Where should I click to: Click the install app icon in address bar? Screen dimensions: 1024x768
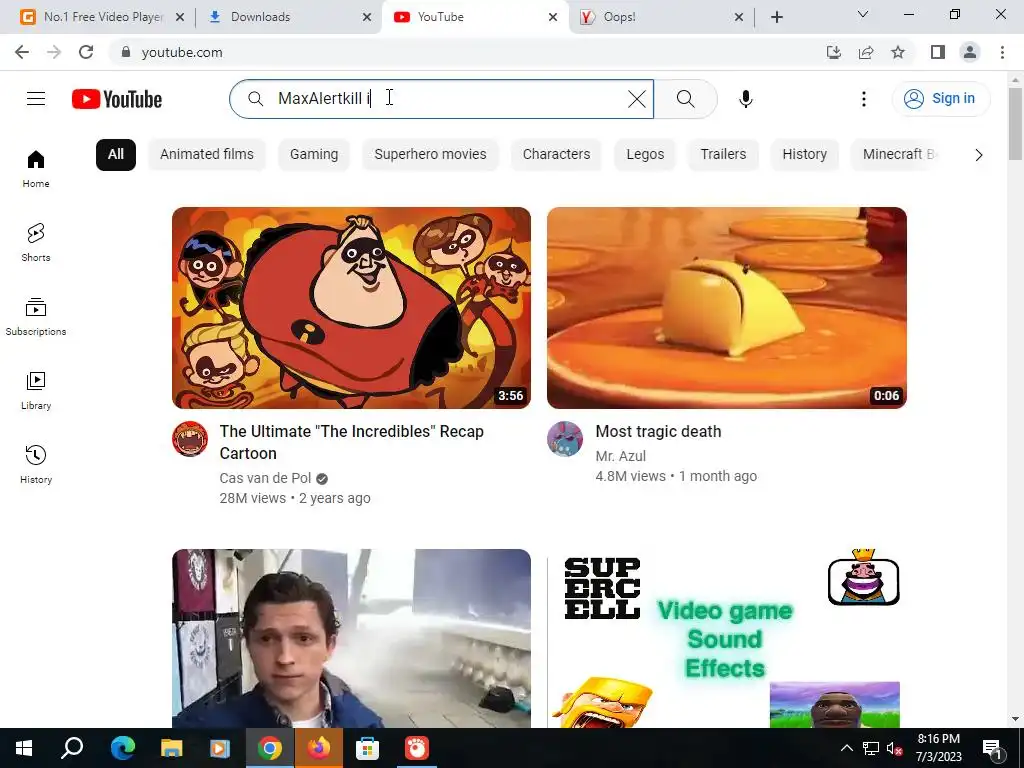pyautogui.click(x=833, y=52)
